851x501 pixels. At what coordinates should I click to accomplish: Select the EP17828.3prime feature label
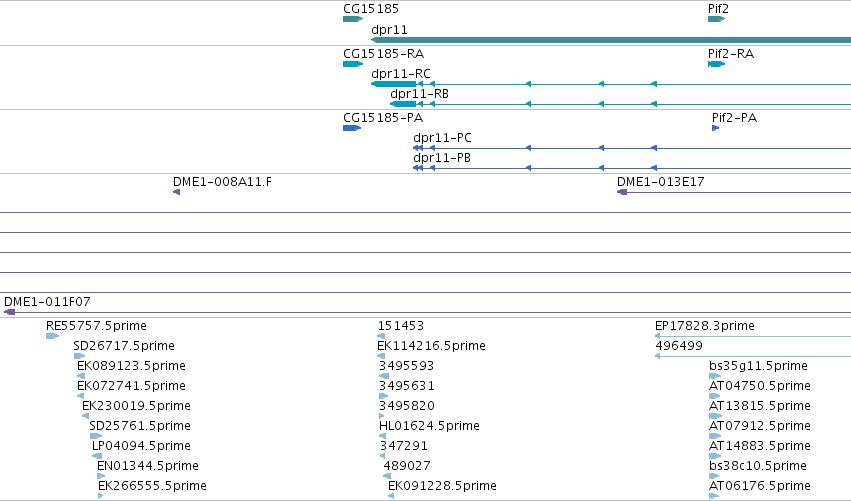tap(704, 326)
